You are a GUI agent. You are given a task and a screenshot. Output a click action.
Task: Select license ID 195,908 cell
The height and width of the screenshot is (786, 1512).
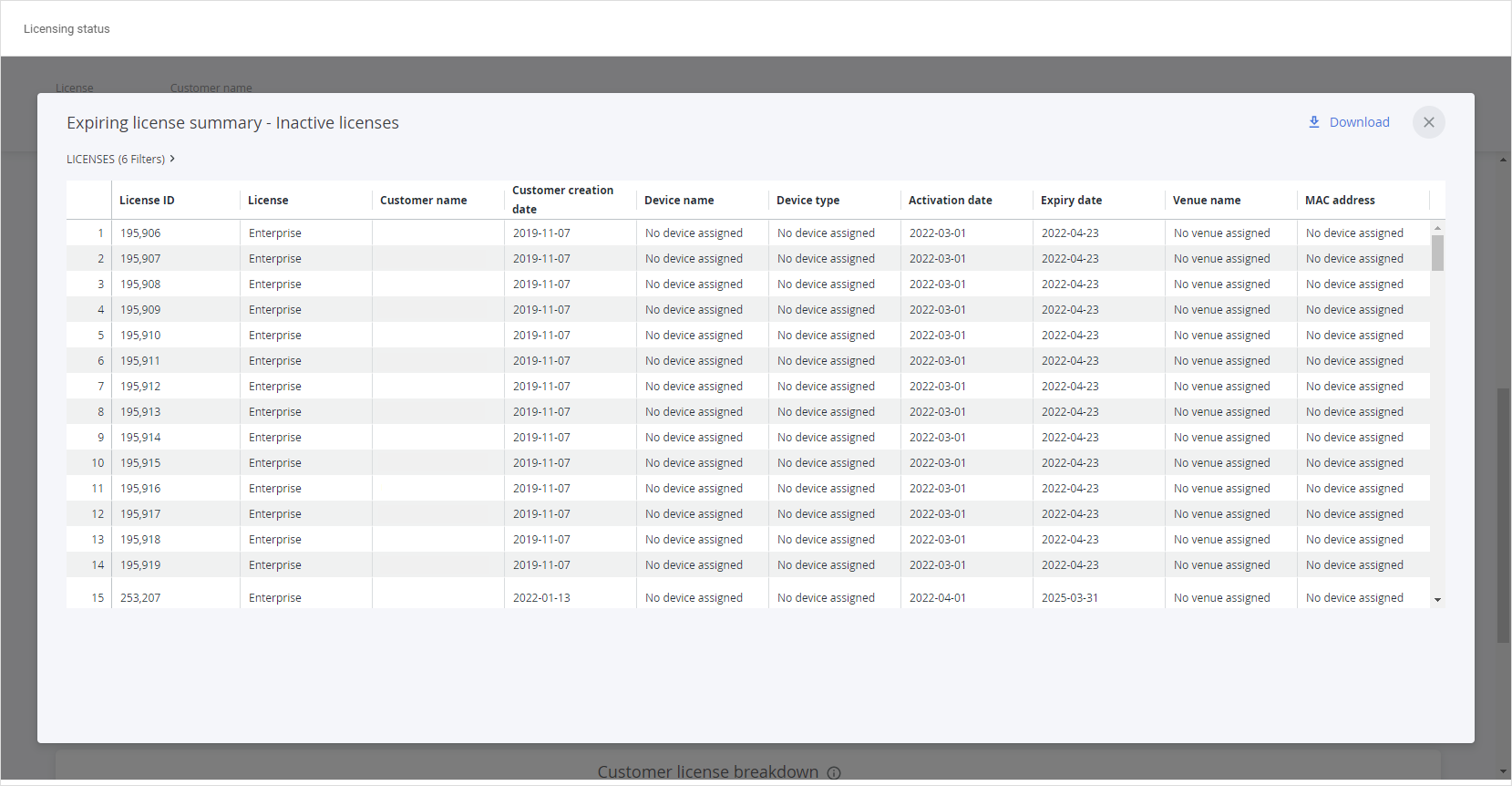(x=176, y=284)
